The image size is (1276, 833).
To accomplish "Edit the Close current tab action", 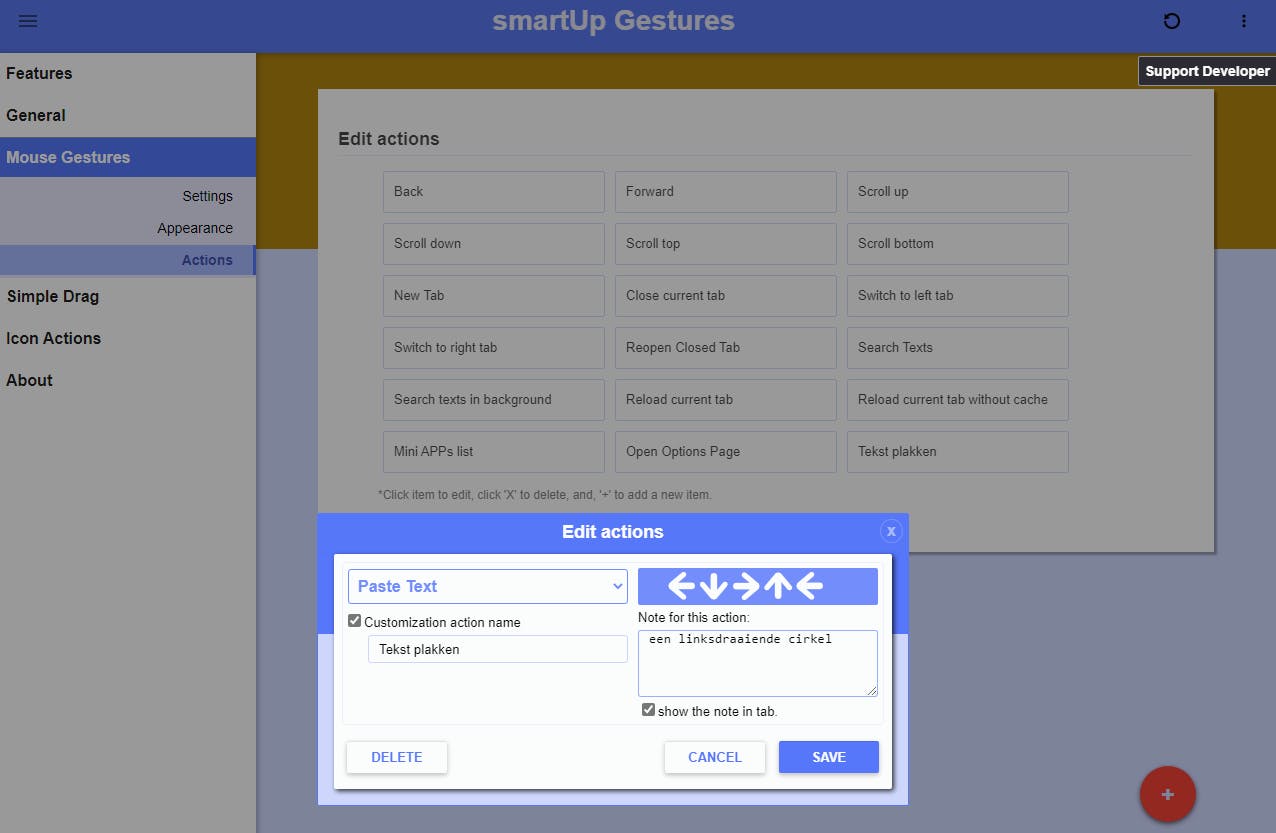I will (x=726, y=296).
